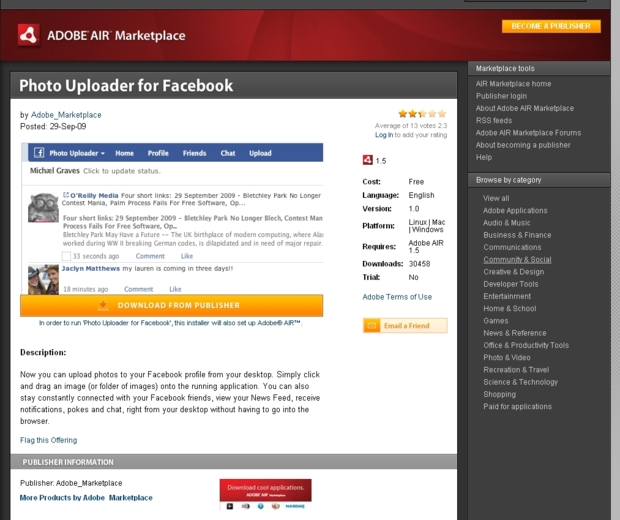Click the download arrow icon on the orange button
Screen dimensions: 620x520
click(103, 305)
